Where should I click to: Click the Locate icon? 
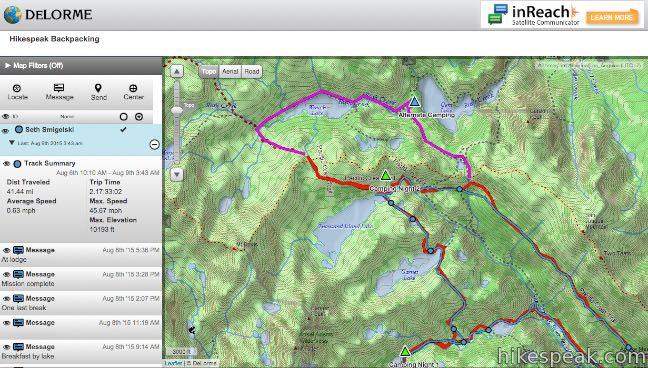pos(17,88)
